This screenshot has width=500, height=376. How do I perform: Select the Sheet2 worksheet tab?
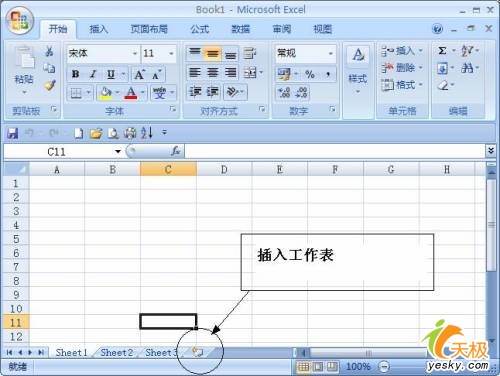point(117,352)
